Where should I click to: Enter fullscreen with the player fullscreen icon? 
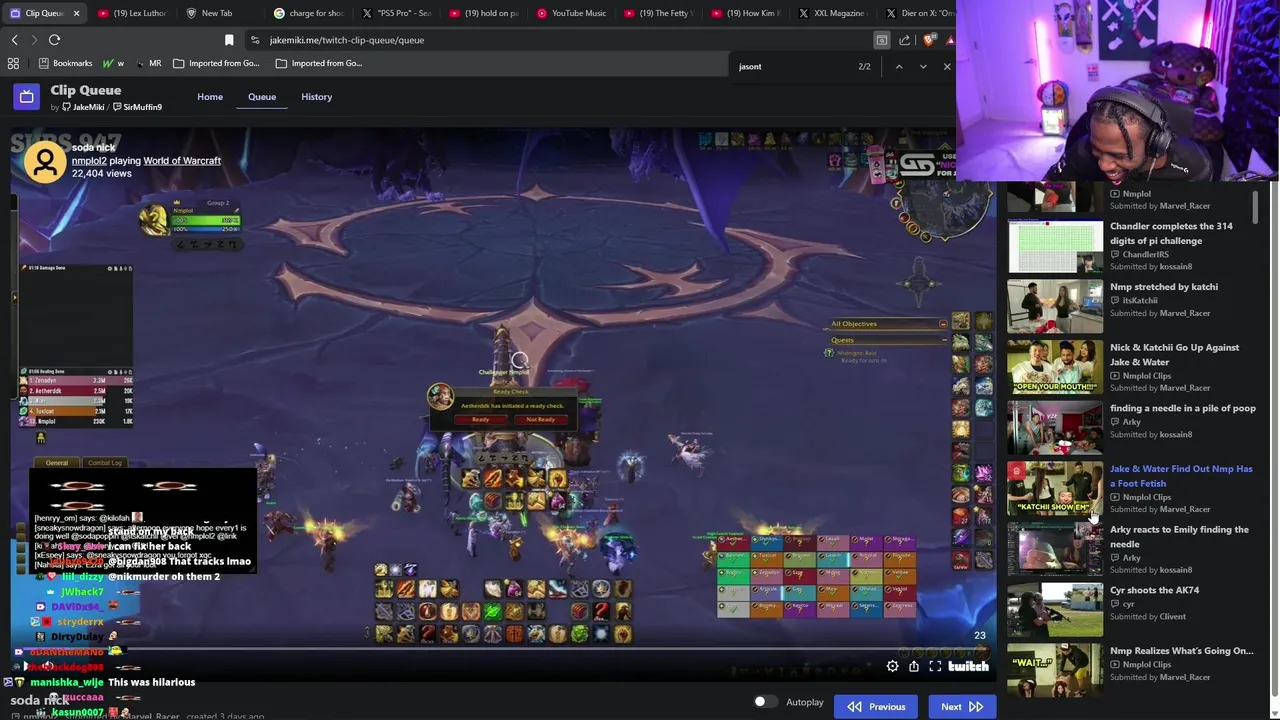[x=935, y=666]
